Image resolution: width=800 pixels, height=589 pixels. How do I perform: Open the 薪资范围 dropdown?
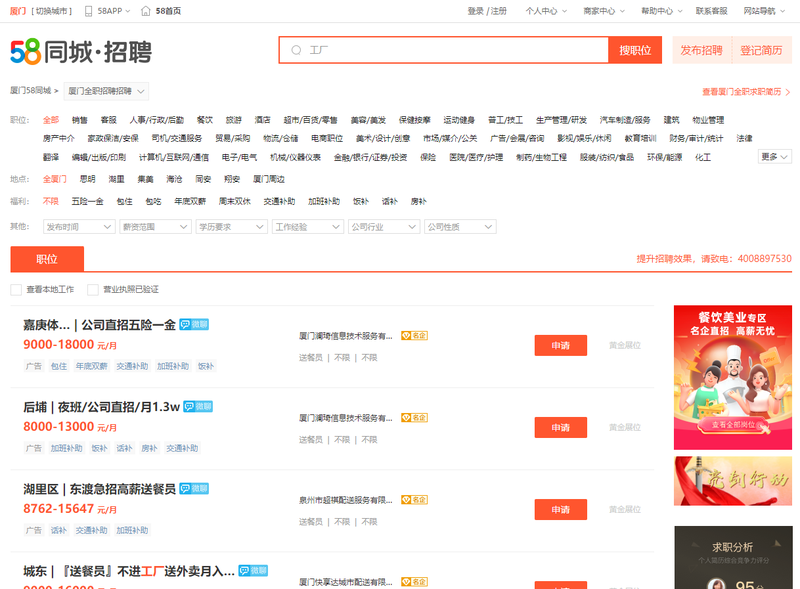click(x=155, y=227)
